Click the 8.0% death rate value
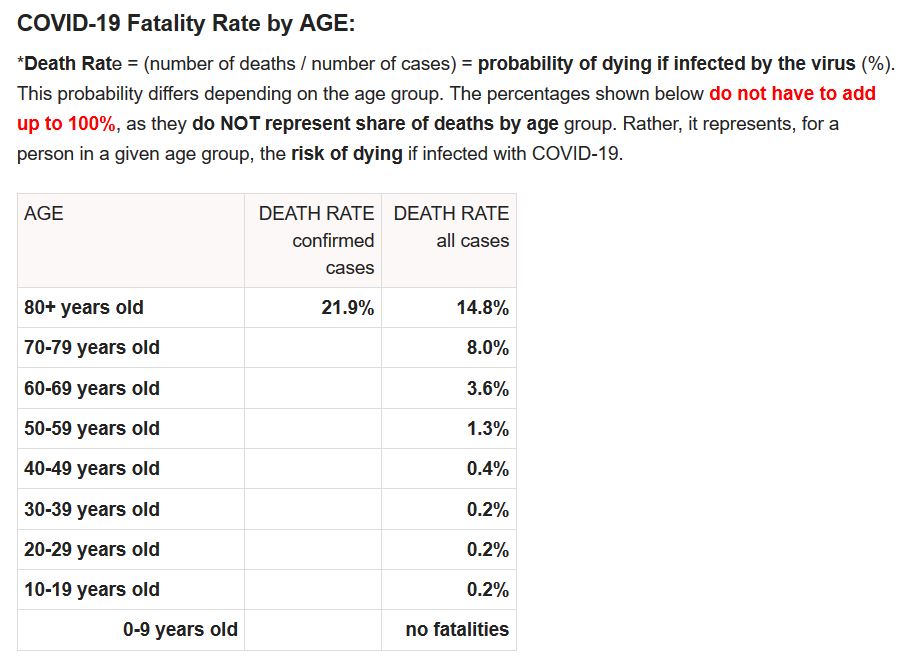Viewport: 911px width, 666px height. pos(488,348)
